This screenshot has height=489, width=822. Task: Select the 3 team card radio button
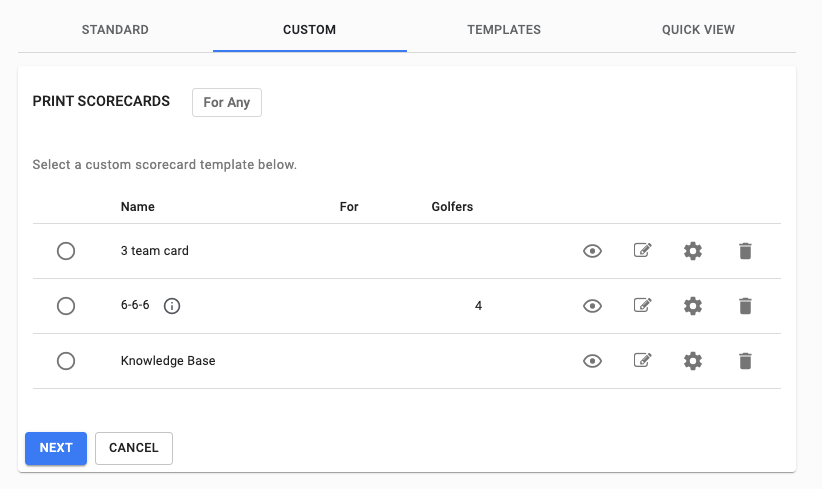pos(66,251)
